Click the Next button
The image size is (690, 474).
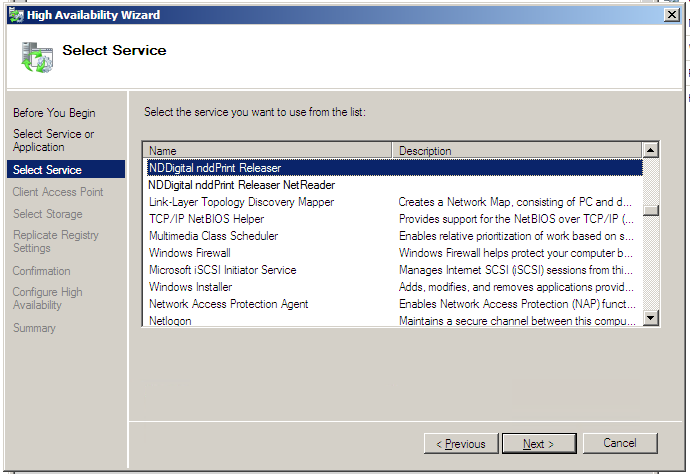point(538,443)
